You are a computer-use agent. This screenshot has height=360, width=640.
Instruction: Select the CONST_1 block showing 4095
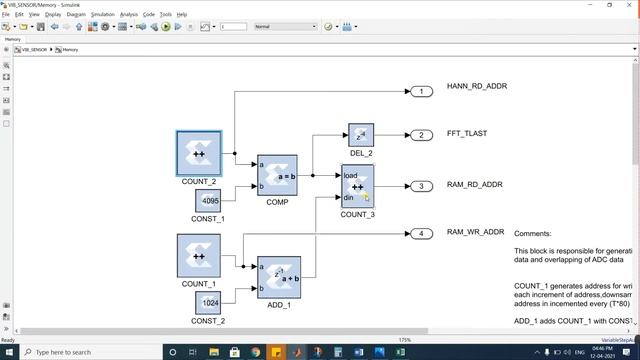click(208, 200)
